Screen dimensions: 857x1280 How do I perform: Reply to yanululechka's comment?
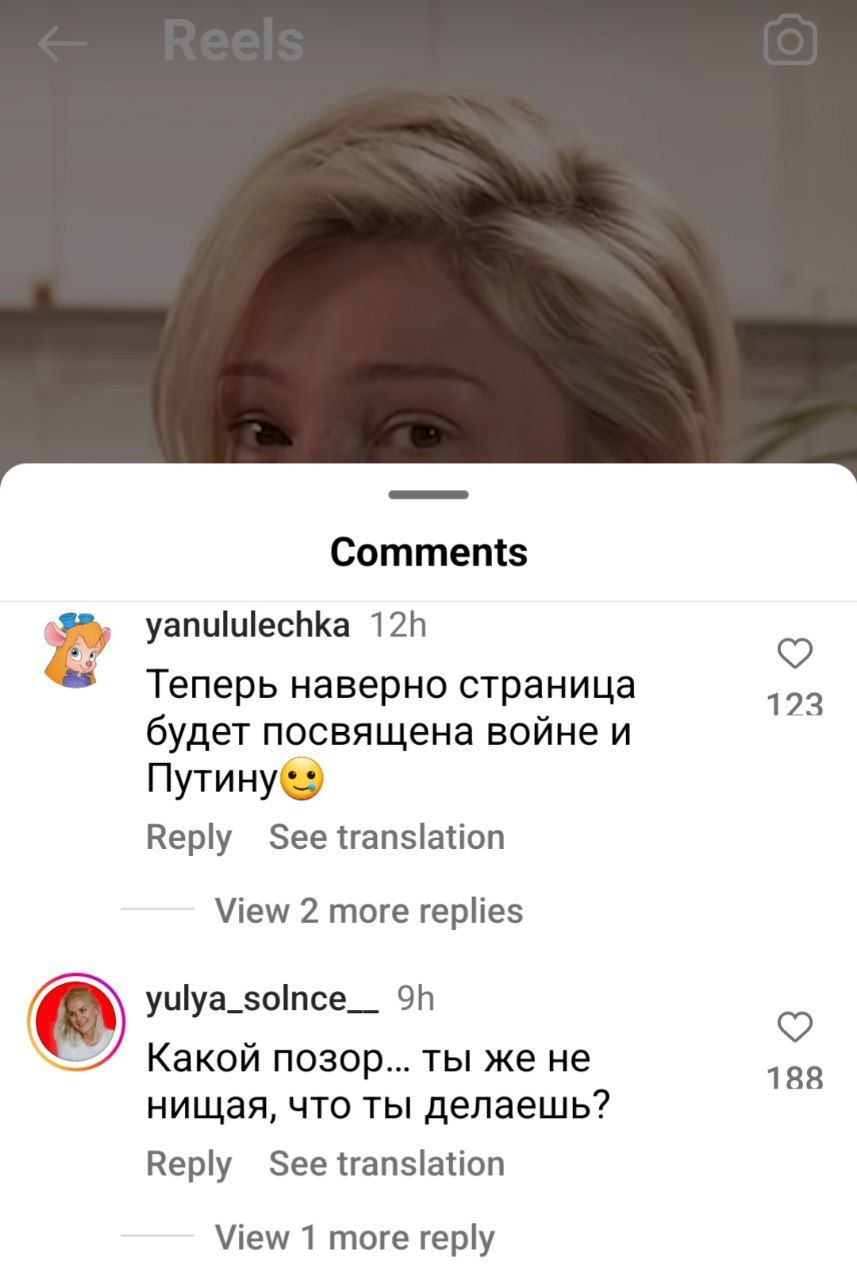tap(189, 837)
